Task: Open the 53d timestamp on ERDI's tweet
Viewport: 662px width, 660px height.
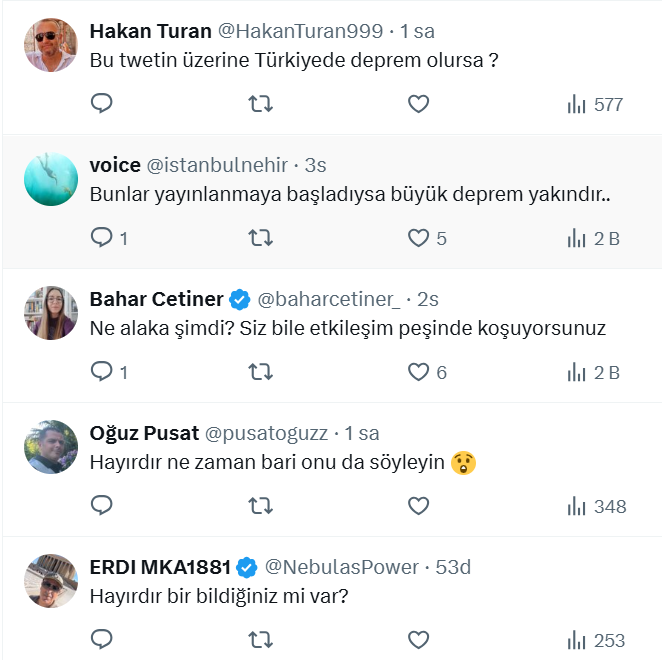Action: click(453, 567)
